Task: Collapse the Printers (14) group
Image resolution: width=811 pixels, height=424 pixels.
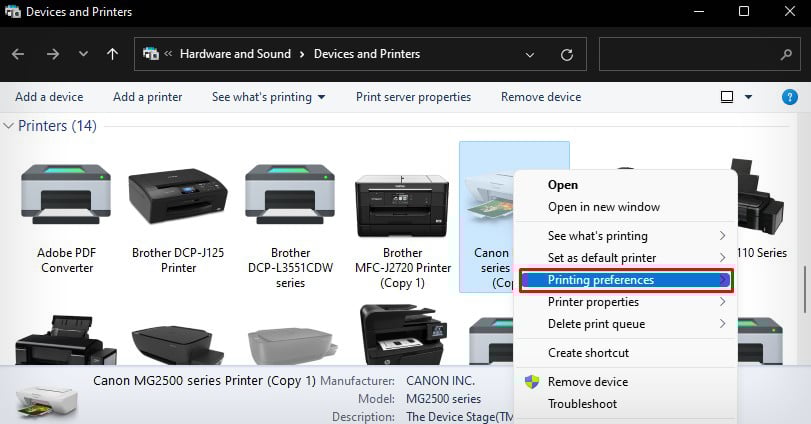Action: click(x=8, y=126)
